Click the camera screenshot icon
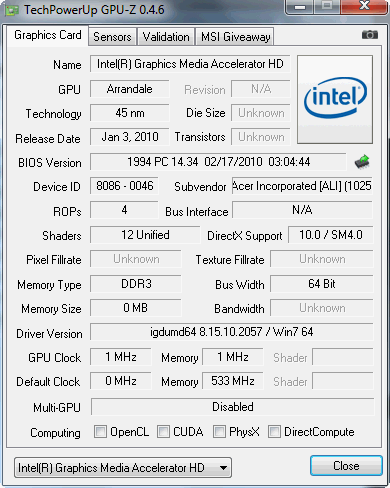Image resolution: width=390 pixels, height=488 pixels. tap(370, 35)
